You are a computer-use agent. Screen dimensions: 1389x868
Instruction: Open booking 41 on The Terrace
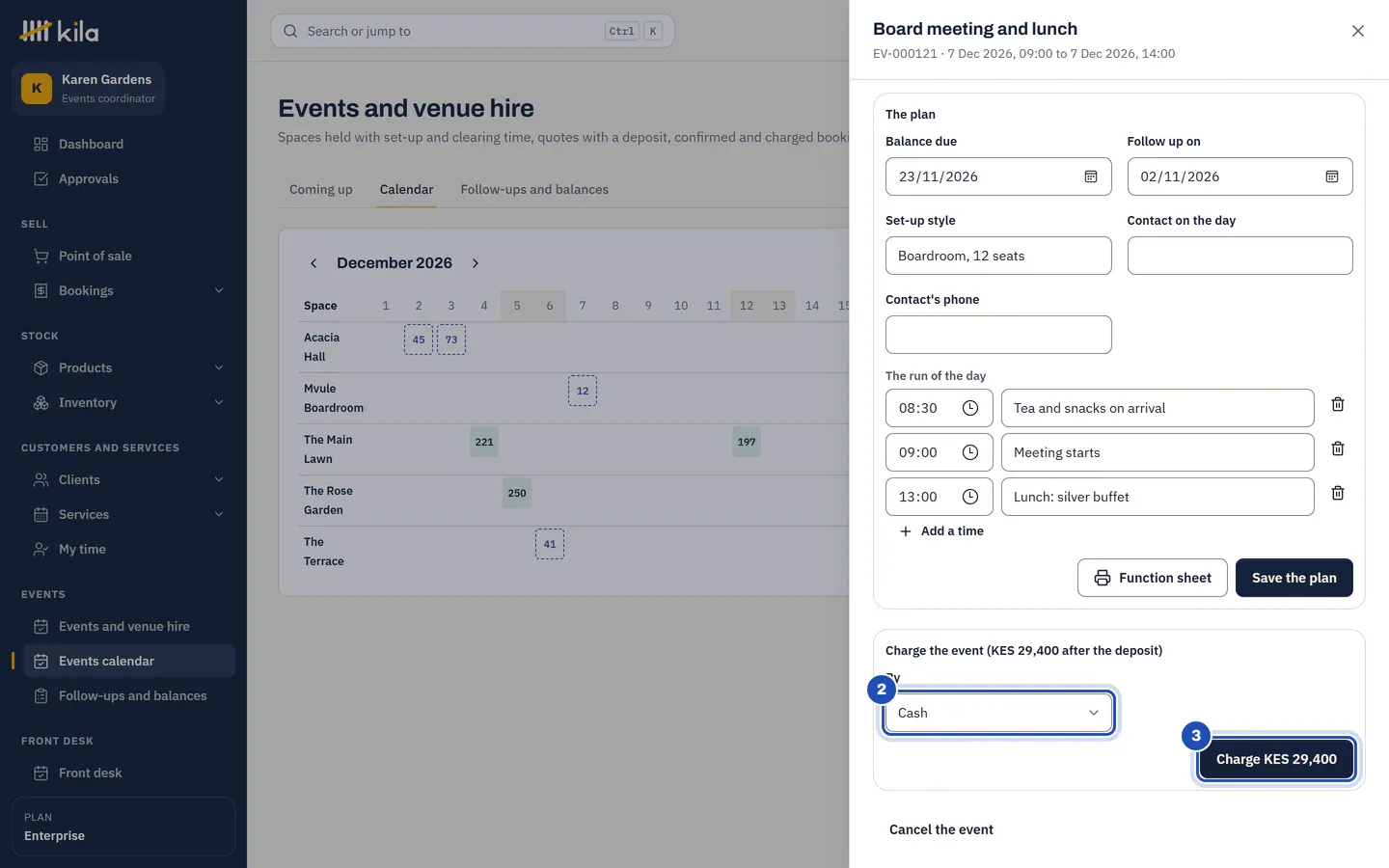(x=550, y=544)
